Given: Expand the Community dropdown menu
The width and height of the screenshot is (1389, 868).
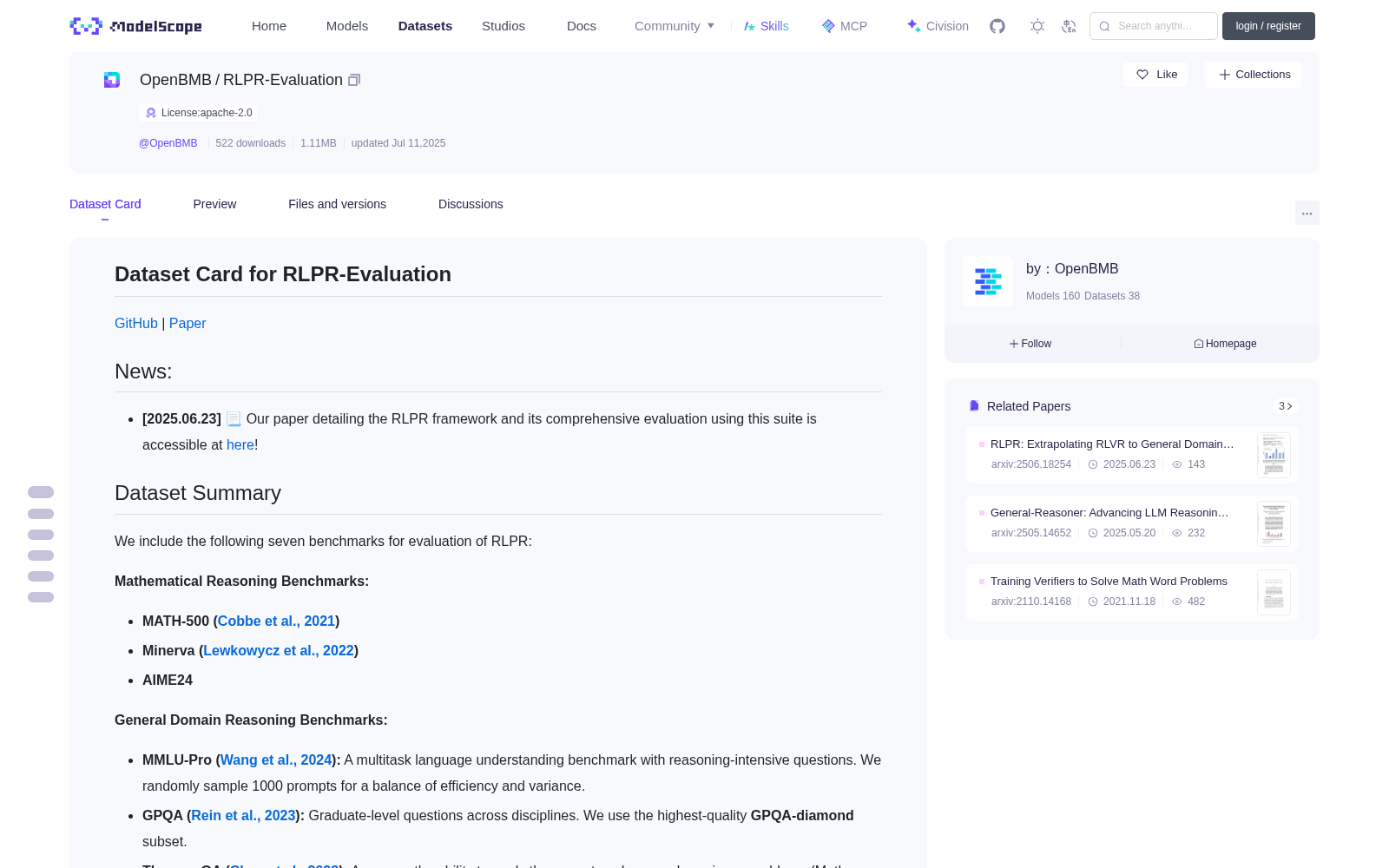Looking at the screenshot, I should (x=675, y=26).
